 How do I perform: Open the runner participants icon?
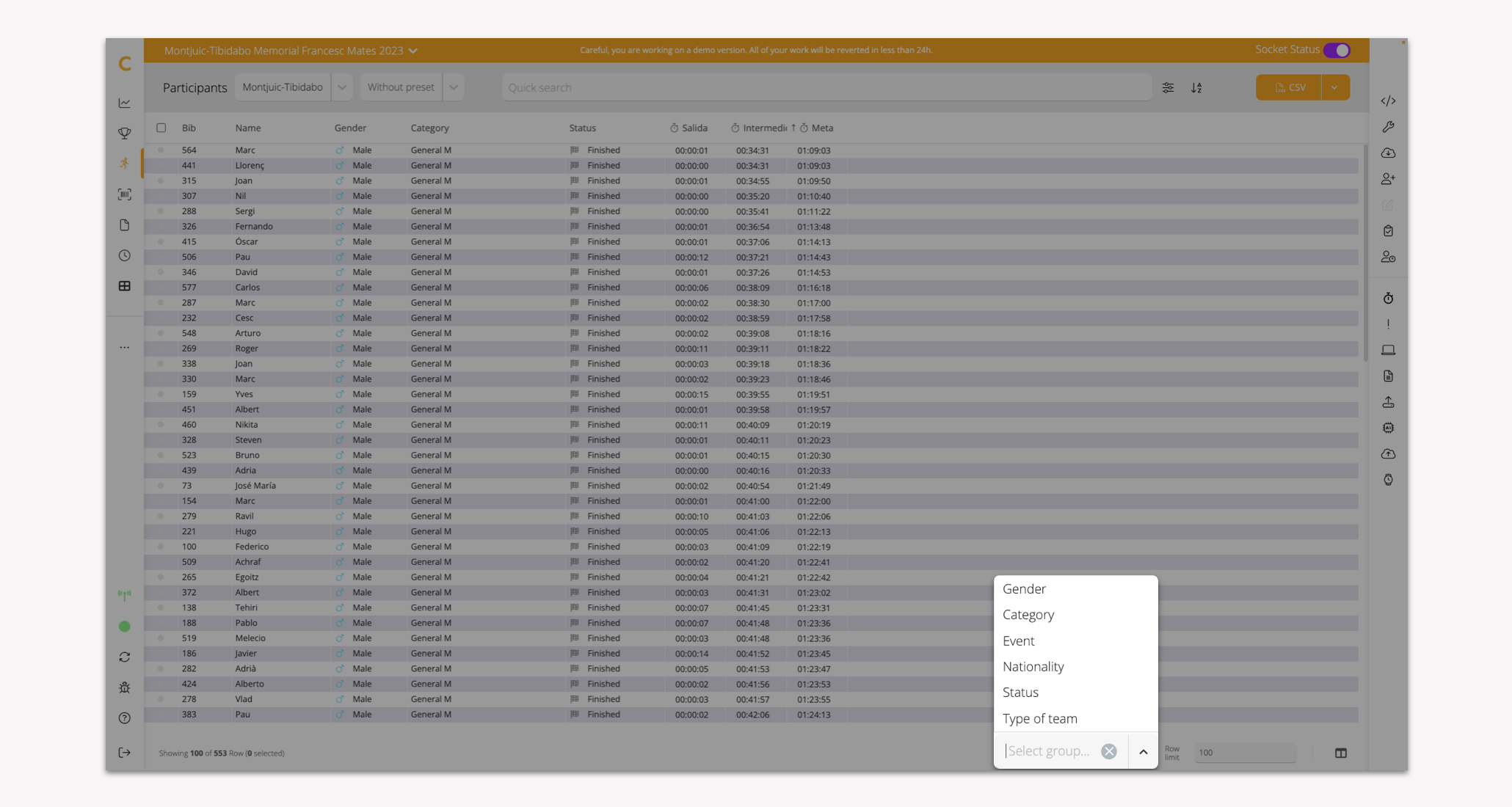click(x=125, y=164)
